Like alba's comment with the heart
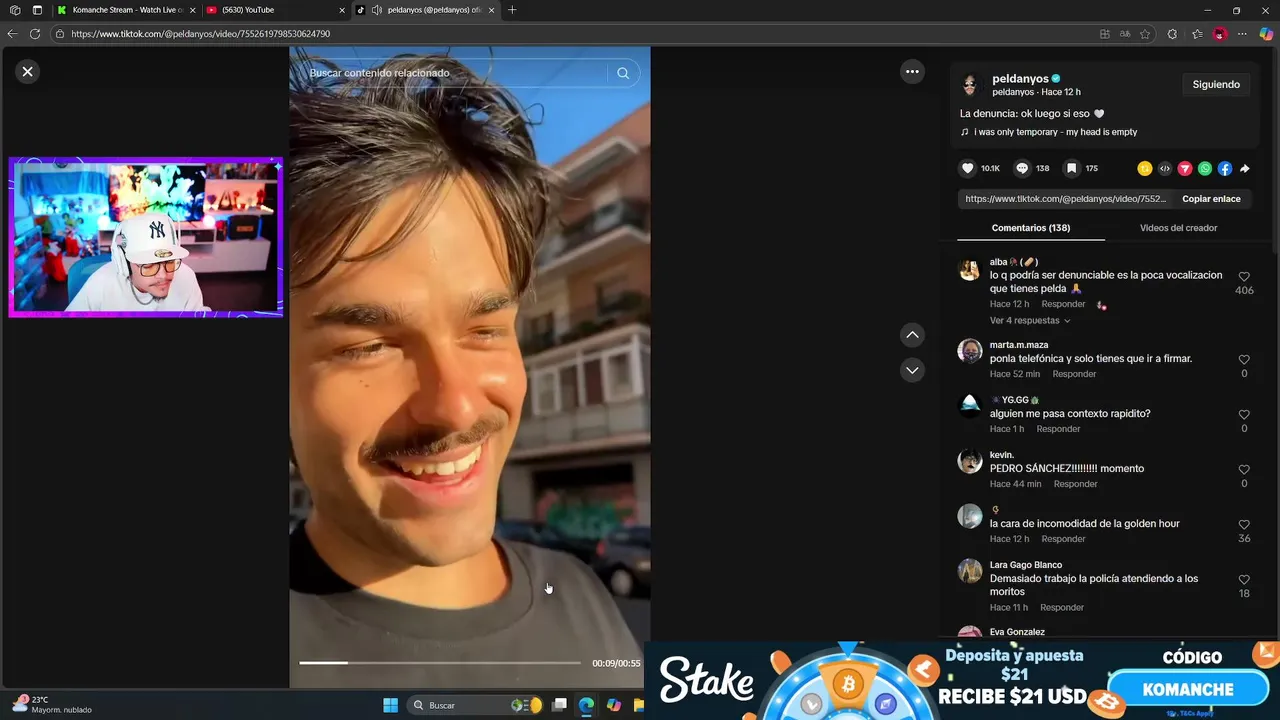The height and width of the screenshot is (720, 1280). point(1244,277)
